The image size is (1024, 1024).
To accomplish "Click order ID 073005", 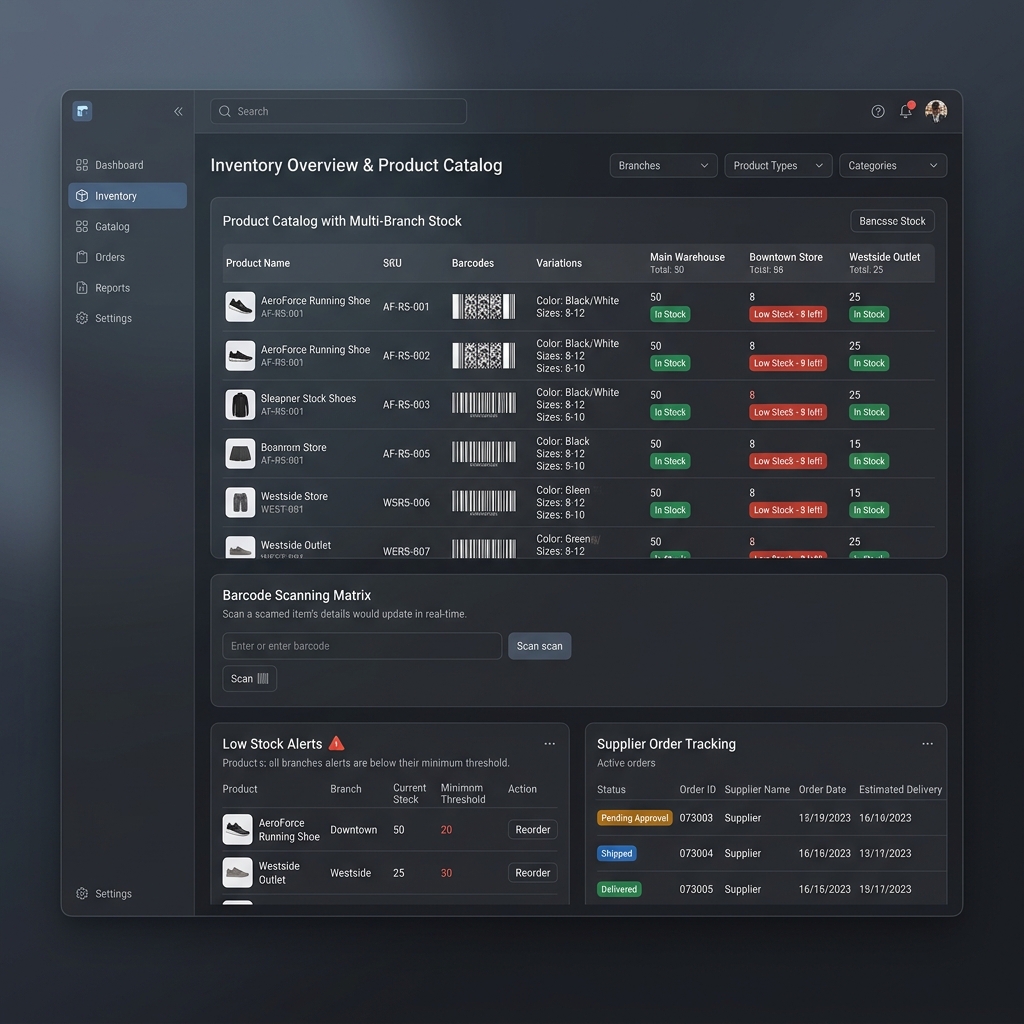I will 696,889.
